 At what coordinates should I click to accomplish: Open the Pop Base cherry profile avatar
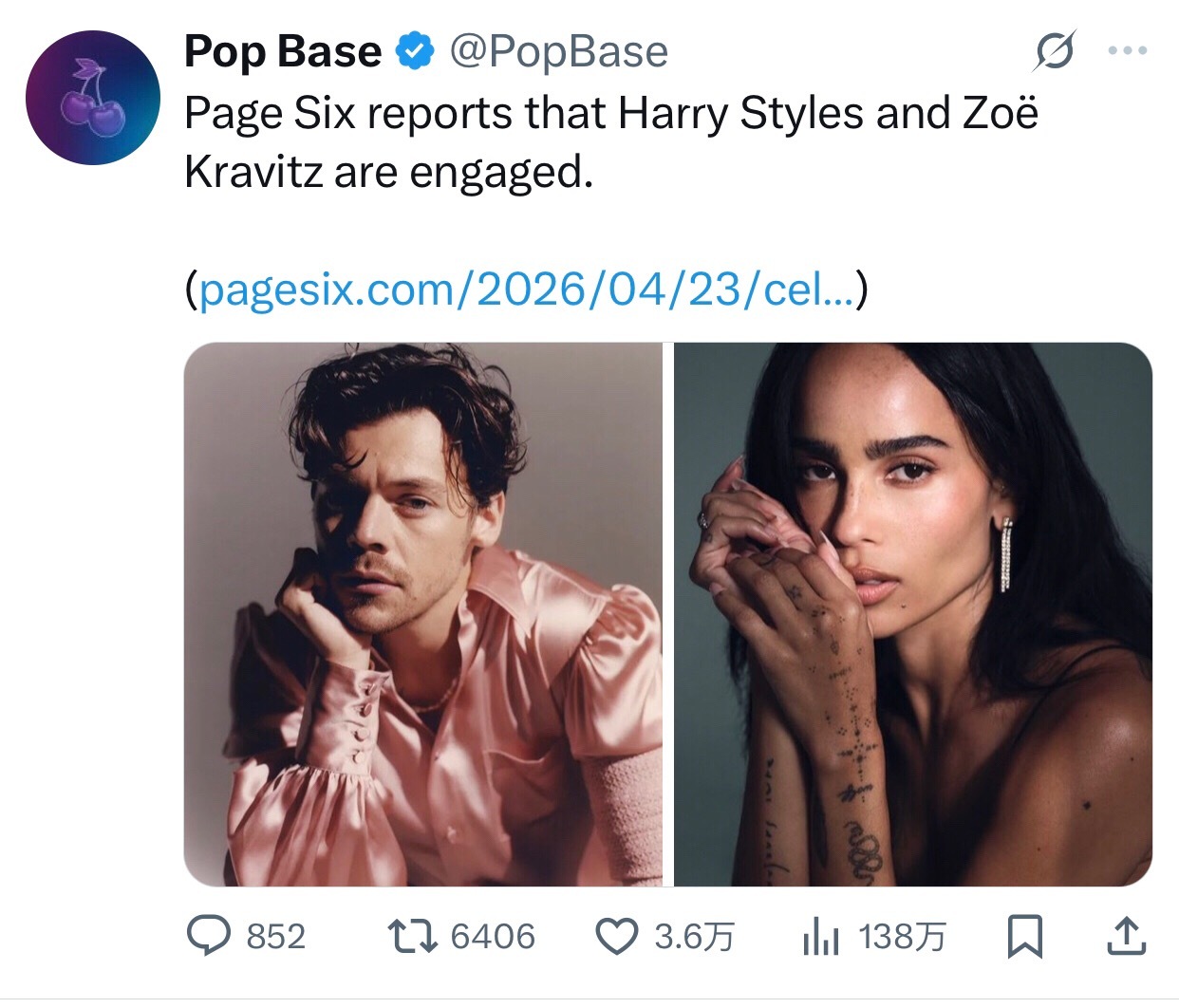pyautogui.click(x=92, y=98)
